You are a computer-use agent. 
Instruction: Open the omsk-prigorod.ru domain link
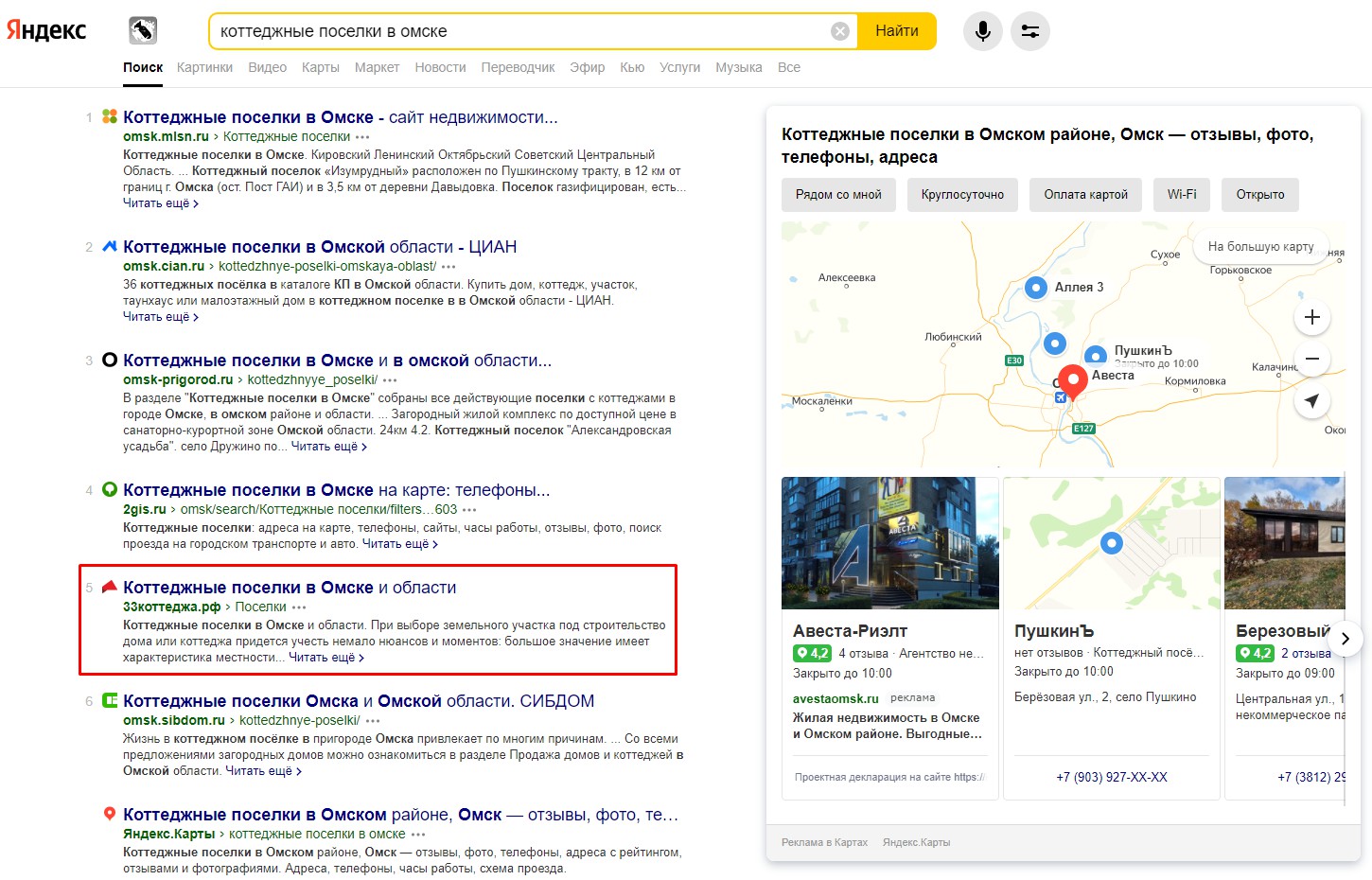(178, 379)
